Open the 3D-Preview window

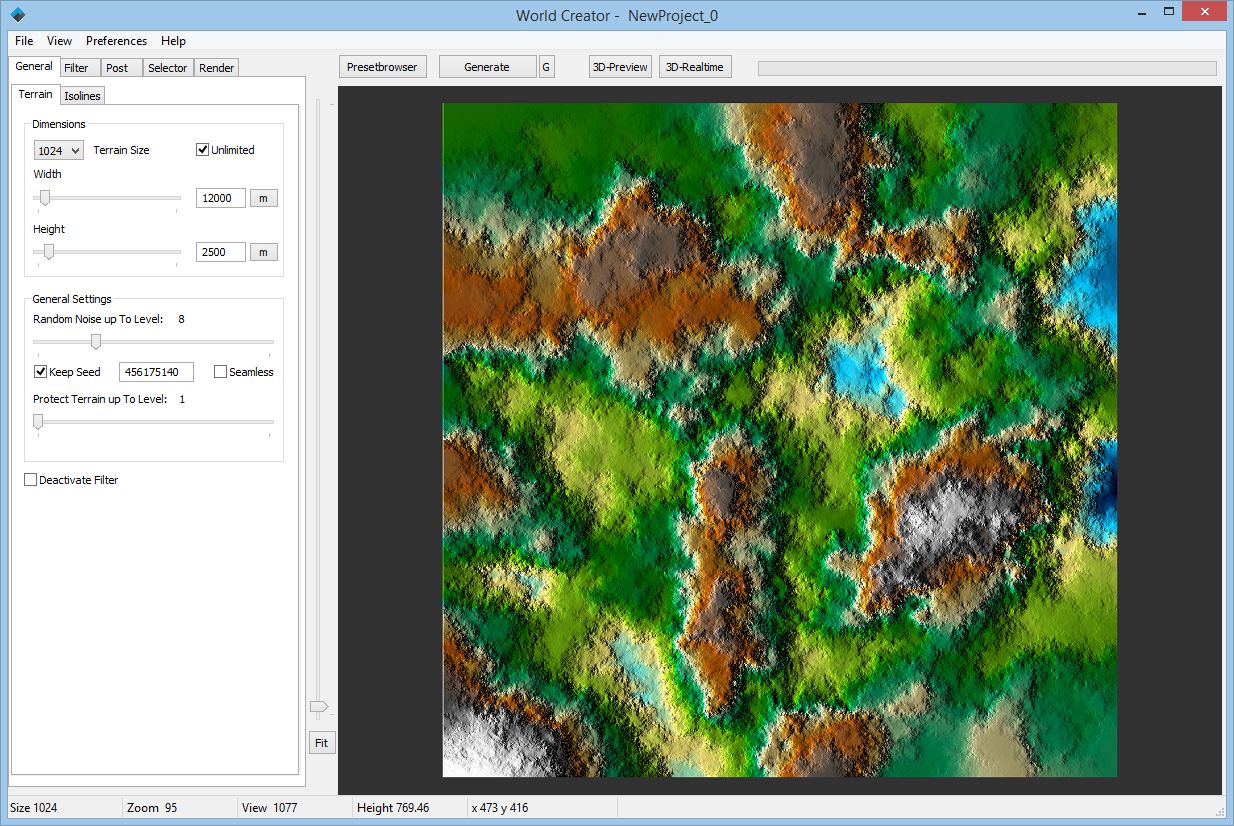coord(619,66)
